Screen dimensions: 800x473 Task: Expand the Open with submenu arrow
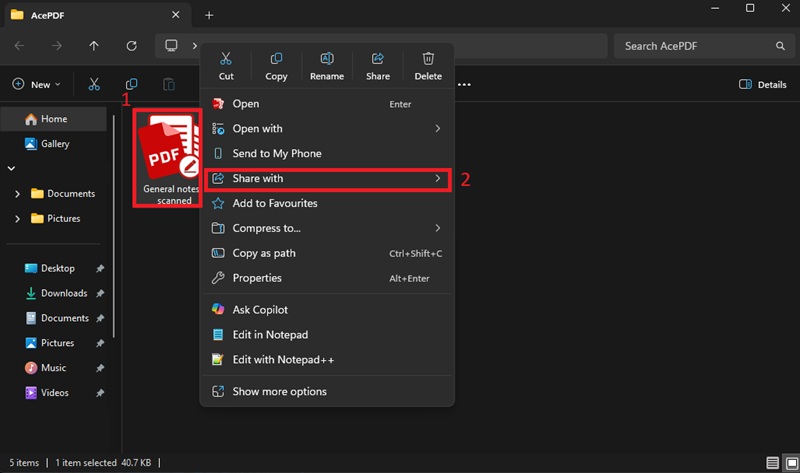coord(437,129)
